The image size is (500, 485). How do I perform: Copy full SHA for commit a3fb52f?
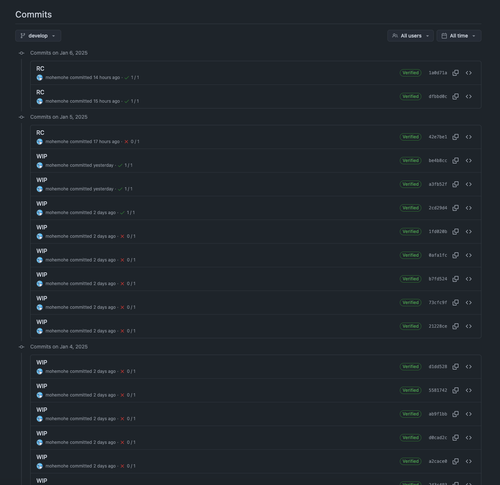click(455, 184)
